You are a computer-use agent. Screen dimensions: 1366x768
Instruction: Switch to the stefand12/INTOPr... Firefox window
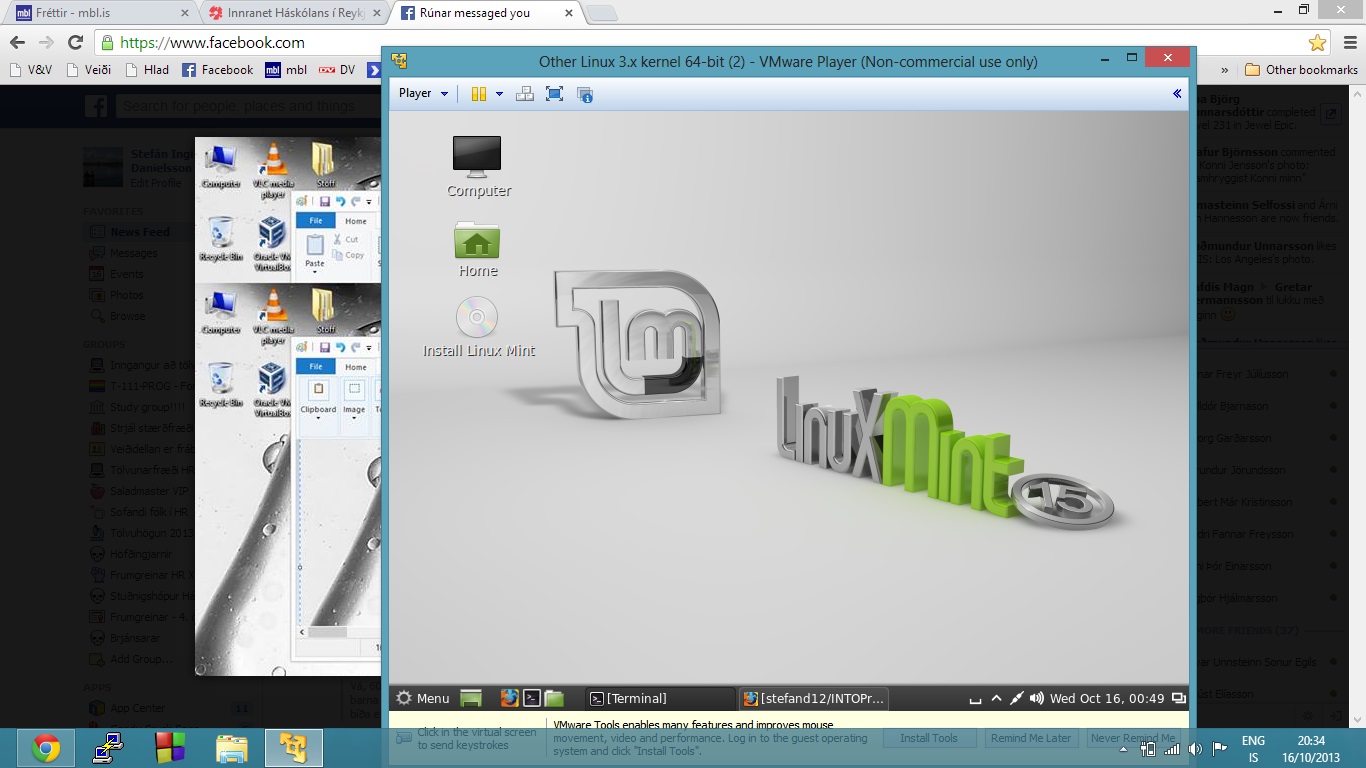(812, 698)
